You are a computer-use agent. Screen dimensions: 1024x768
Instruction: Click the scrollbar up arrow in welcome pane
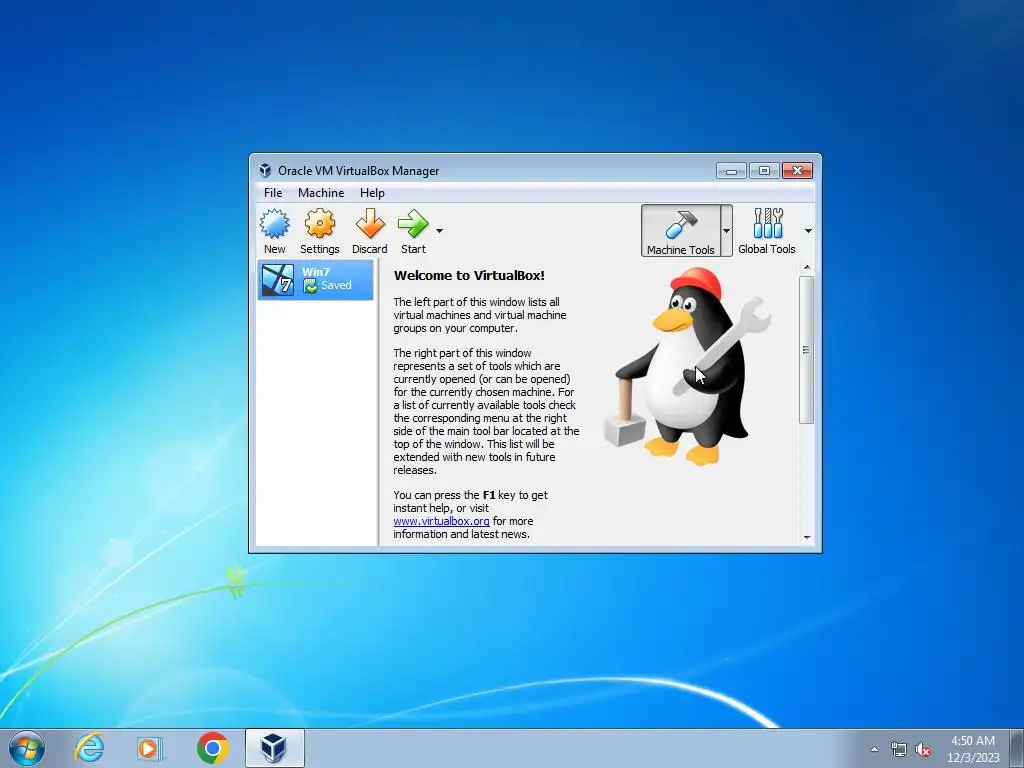pos(807,268)
